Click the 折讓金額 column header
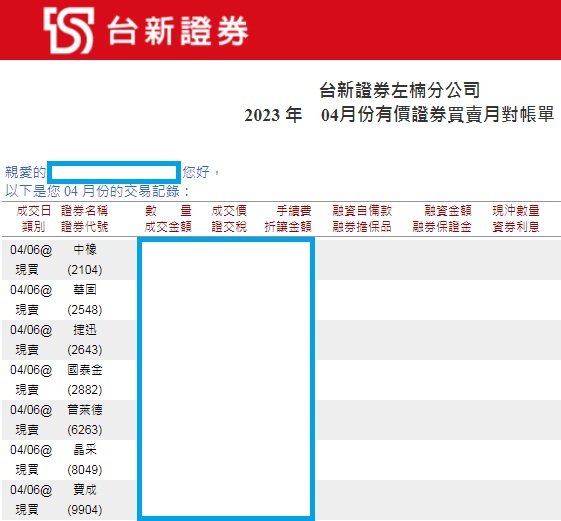The height and width of the screenshot is (521, 561). [x=288, y=227]
